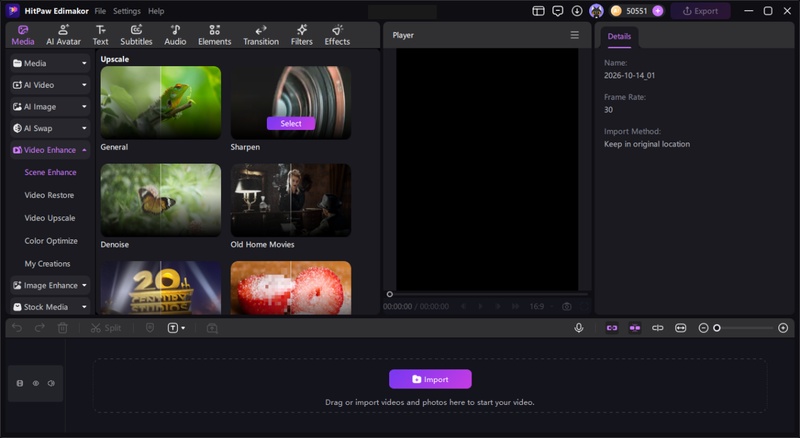The height and width of the screenshot is (438, 800).
Task: Toggle the purple timeline snapping icon
Action: pos(635,328)
